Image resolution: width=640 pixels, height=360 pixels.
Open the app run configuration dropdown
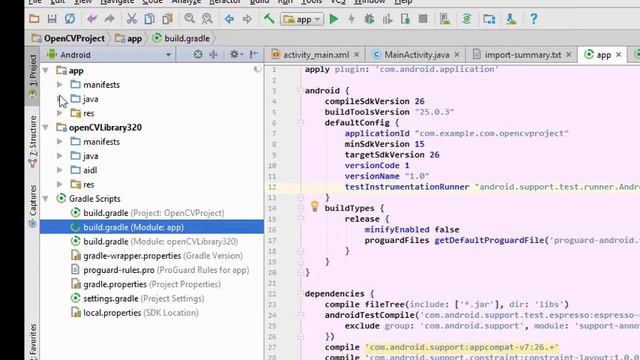click(x=302, y=19)
